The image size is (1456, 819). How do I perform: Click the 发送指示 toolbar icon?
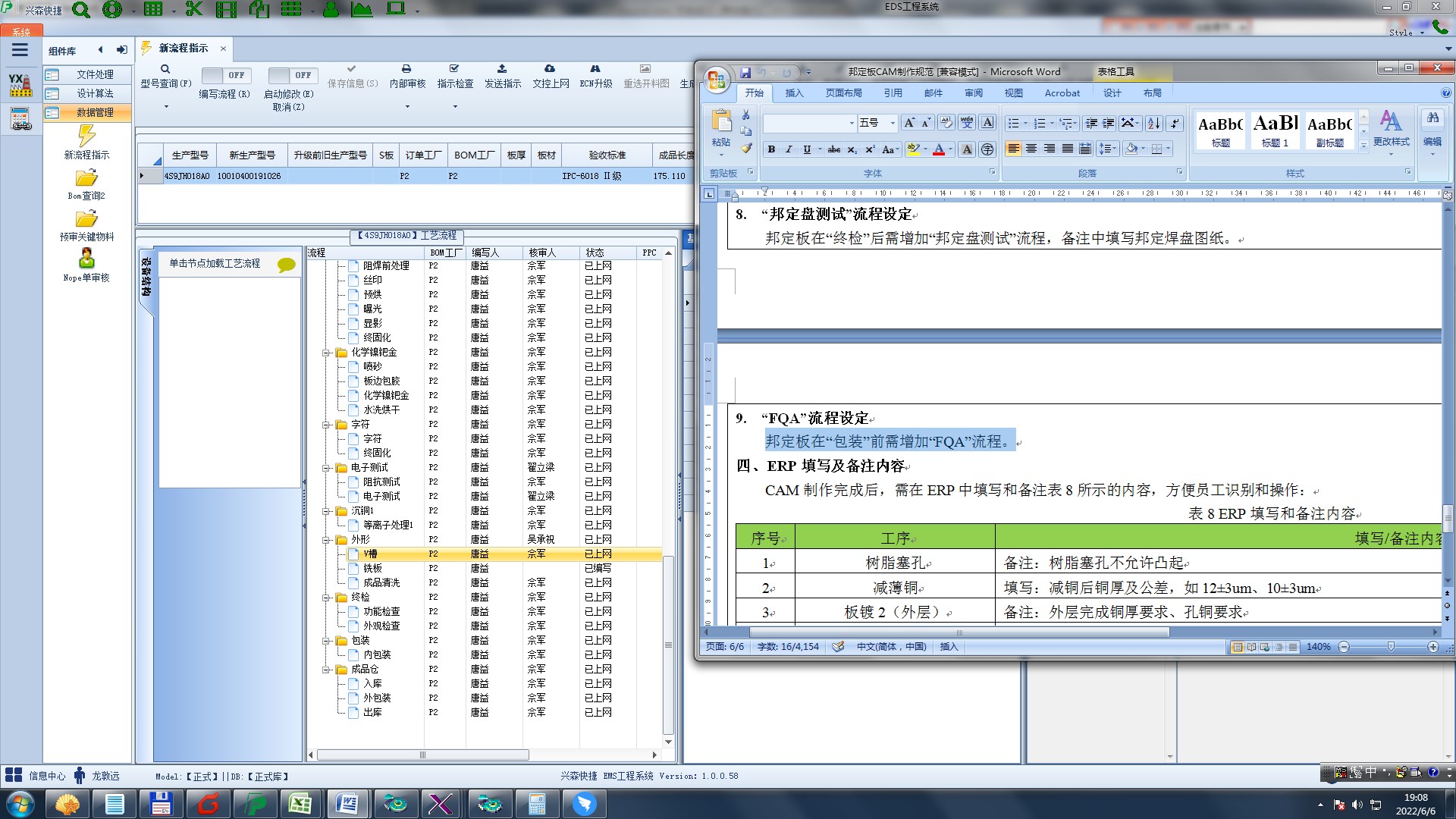click(x=502, y=70)
